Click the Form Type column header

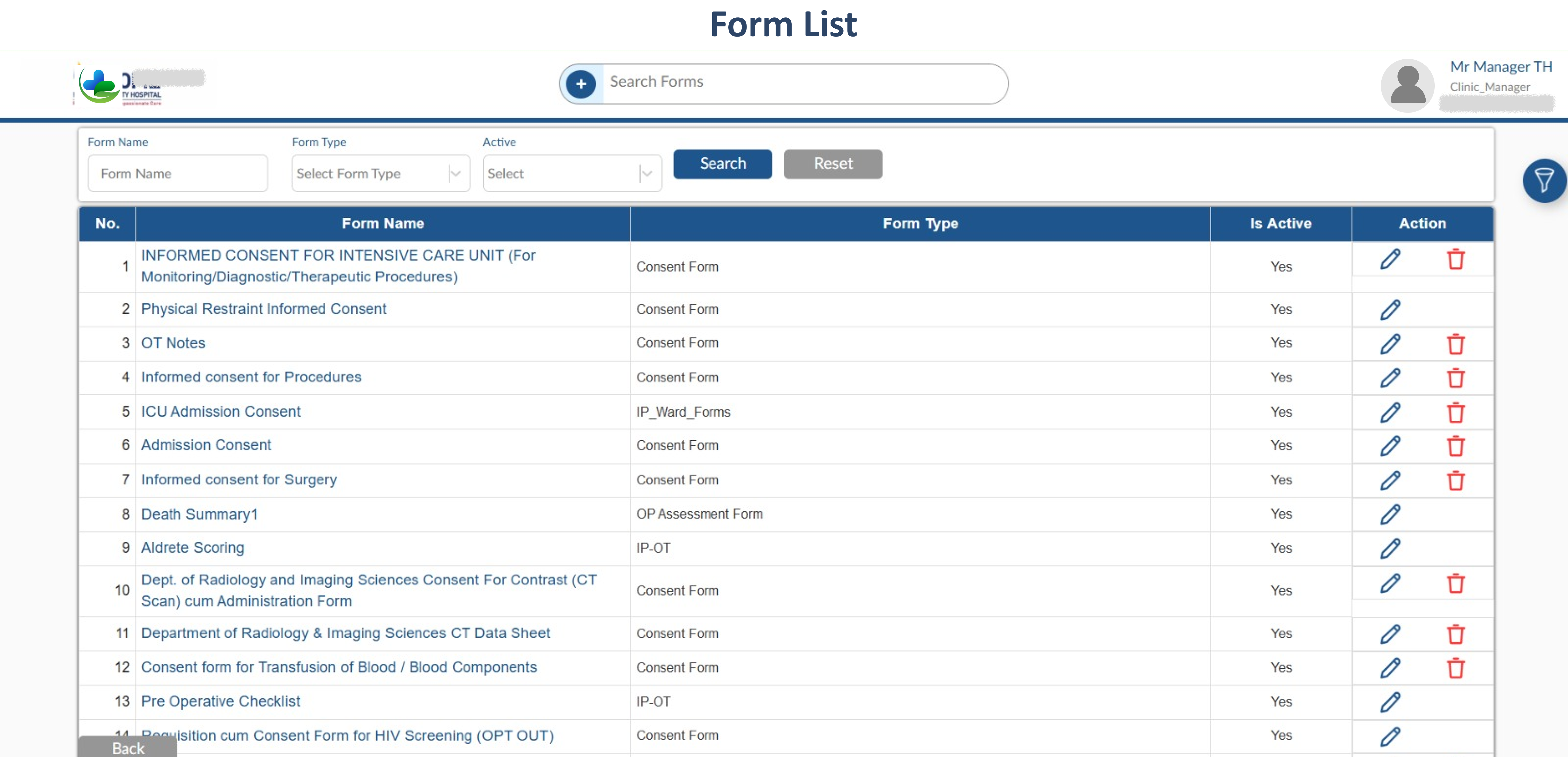(920, 224)
